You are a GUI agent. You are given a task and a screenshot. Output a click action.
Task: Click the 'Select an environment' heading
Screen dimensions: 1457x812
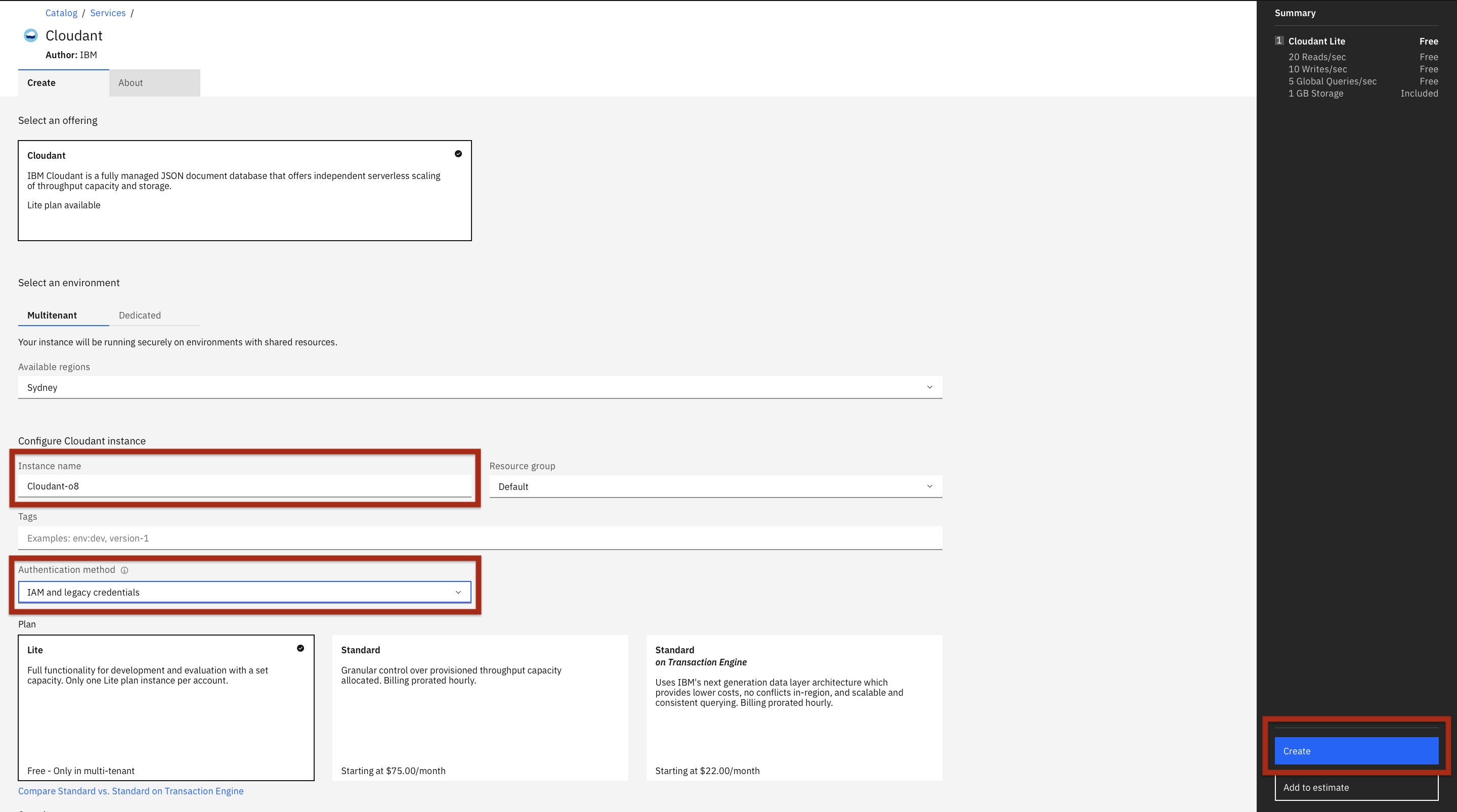pyautogui.click(x=69, y=283)
